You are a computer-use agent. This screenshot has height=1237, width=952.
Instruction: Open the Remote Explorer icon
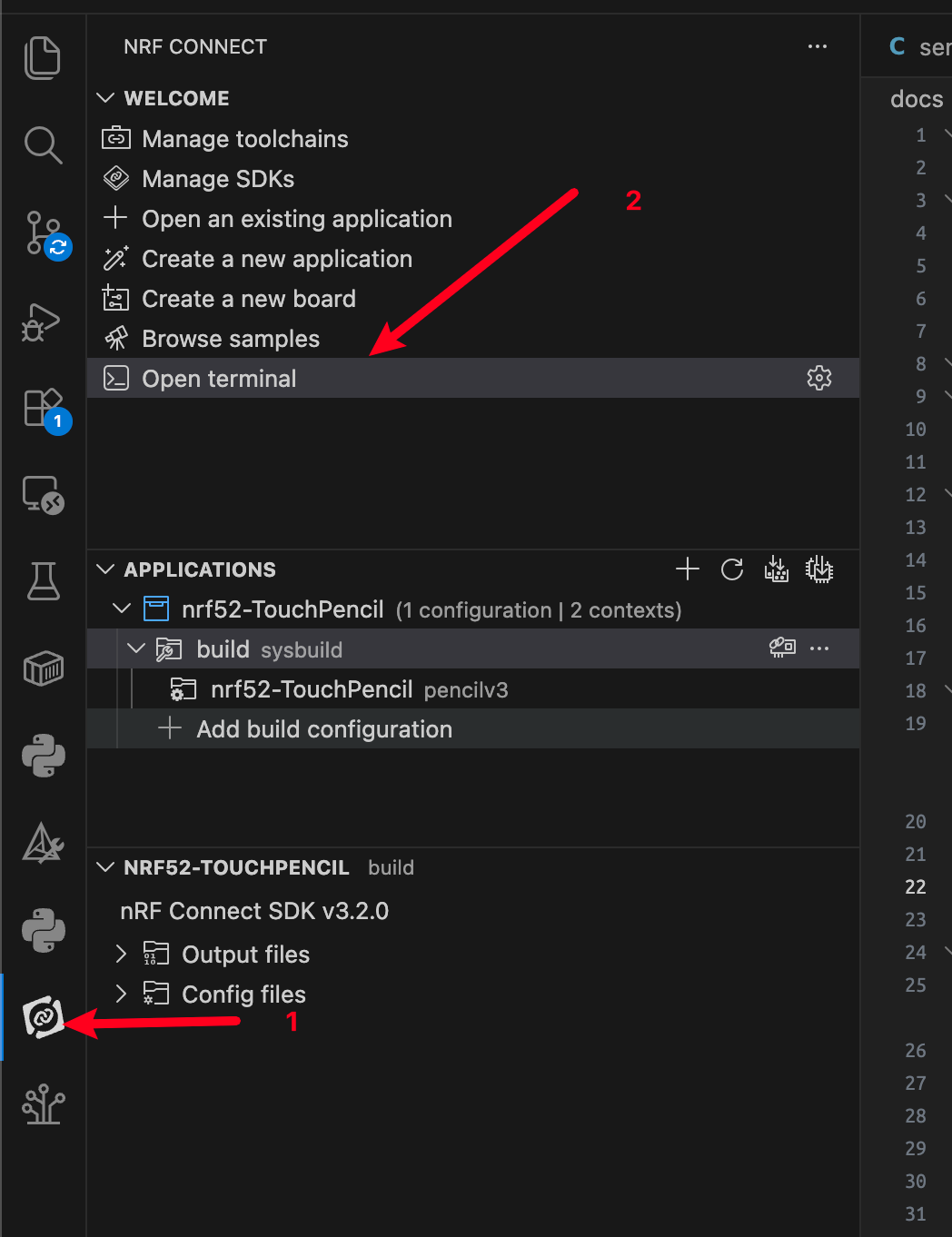tap(43, 496)
